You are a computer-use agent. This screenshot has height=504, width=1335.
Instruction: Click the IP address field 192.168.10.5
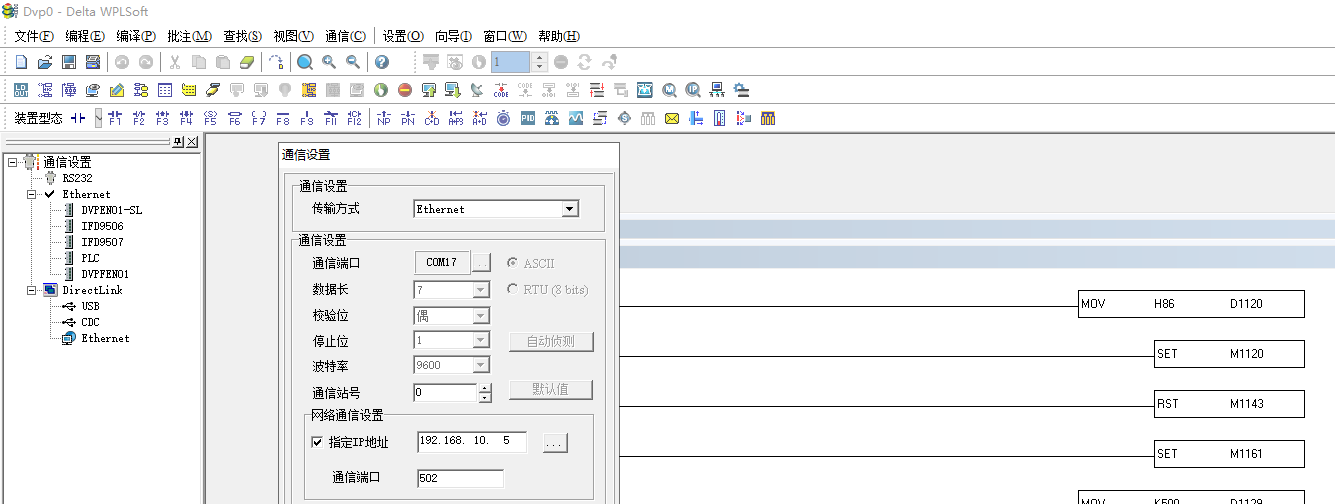point(472,441)
